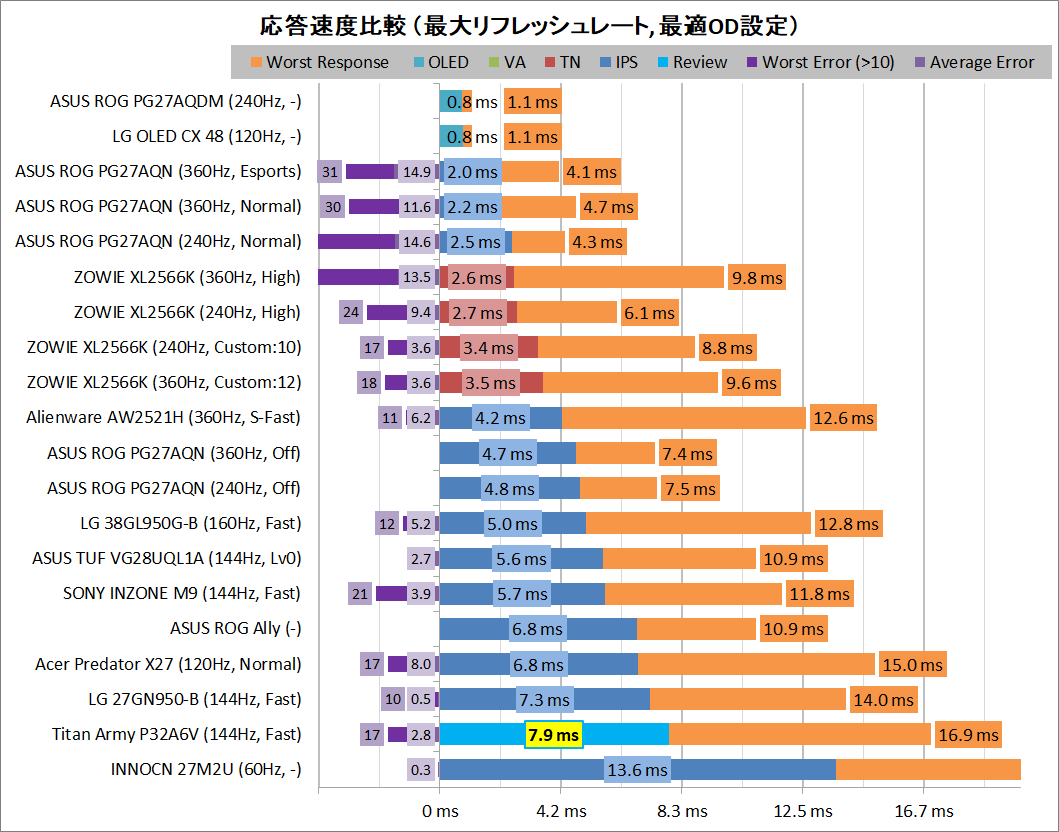The width and height of the screenshot is (1059, 832).
Task: Select the 'INNOCN 27M2U (60Hz, -)' label
Action: click(206, 769)
